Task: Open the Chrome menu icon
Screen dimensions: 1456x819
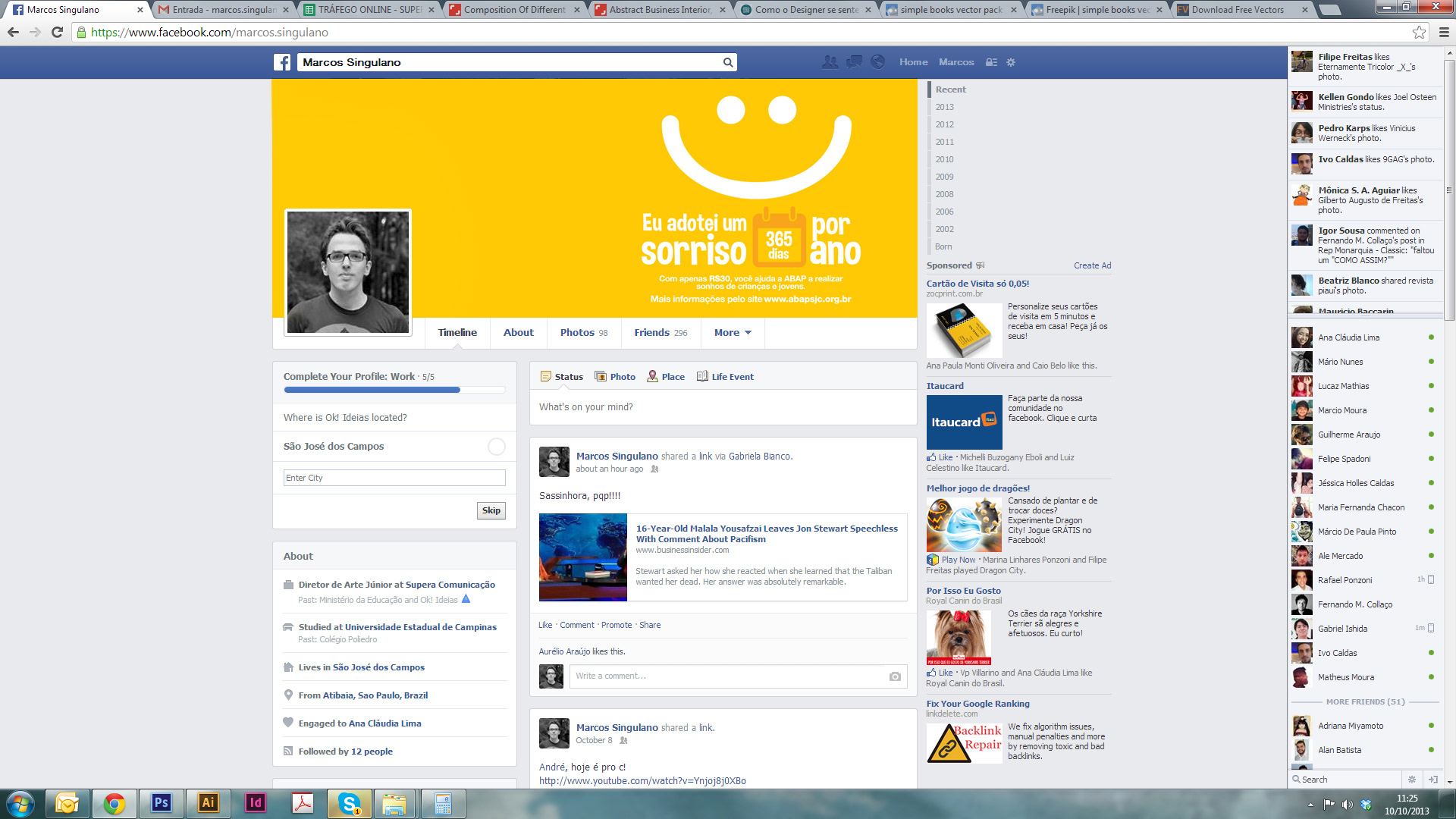Action: click(x=1444, y=32)
